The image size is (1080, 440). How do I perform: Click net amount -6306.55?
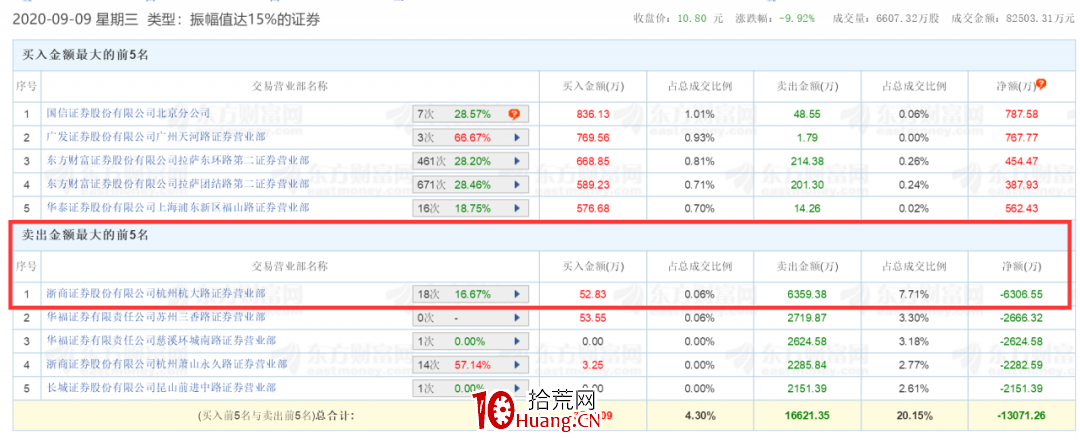pos(1022,294)
